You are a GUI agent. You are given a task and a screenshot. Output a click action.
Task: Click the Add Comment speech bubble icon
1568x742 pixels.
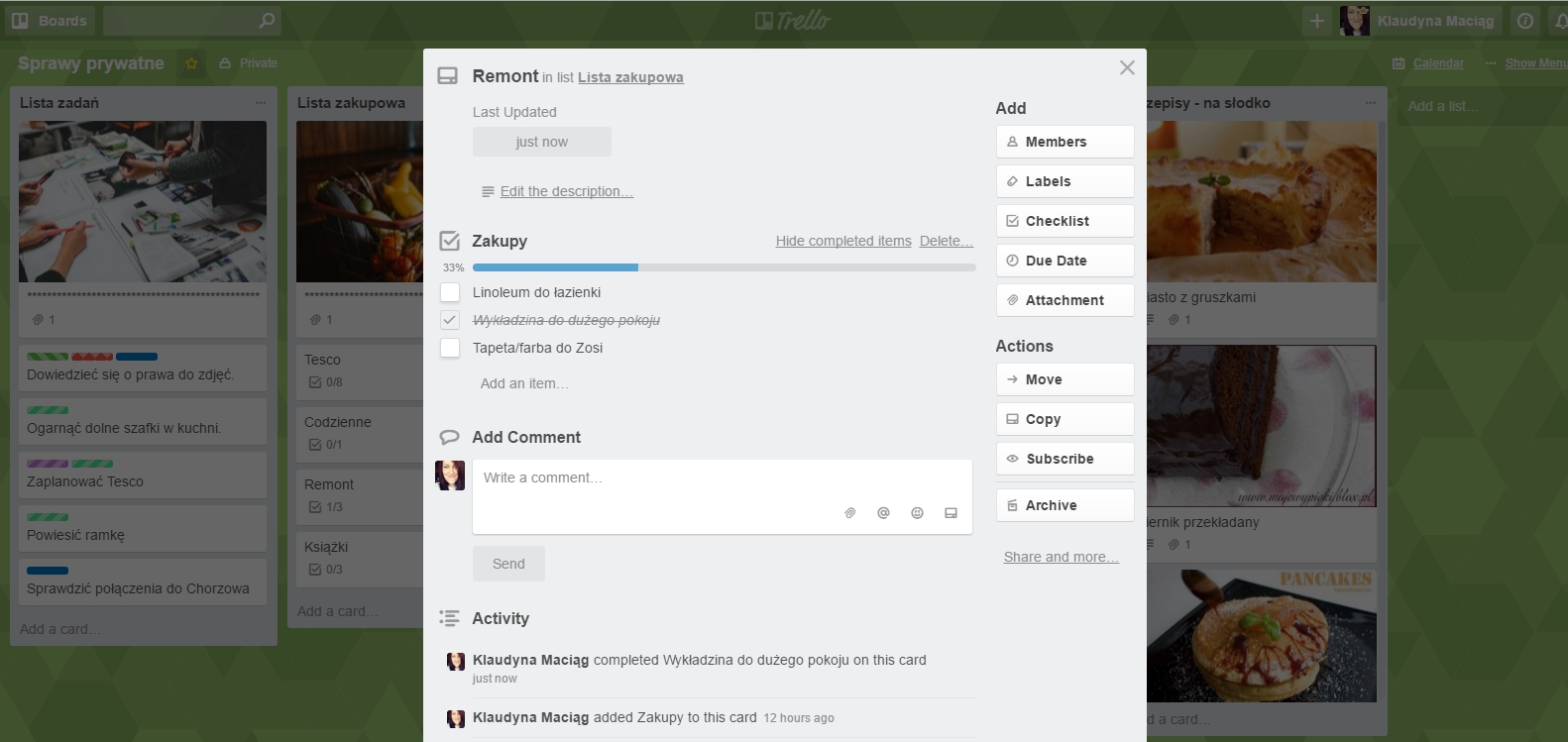click(449, 437)
